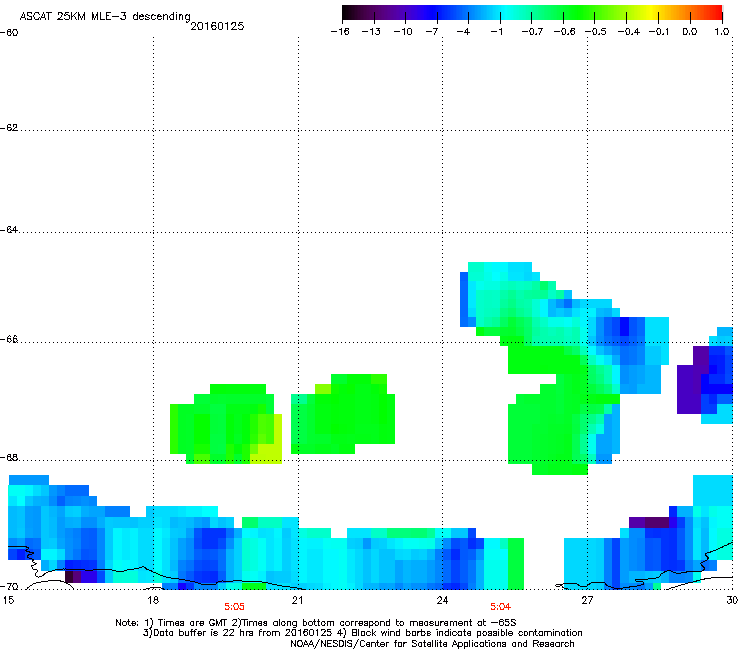Click the -0.7 colorbar tick label
The height and width of the screenshot is (650, 740).
point(532,32)
